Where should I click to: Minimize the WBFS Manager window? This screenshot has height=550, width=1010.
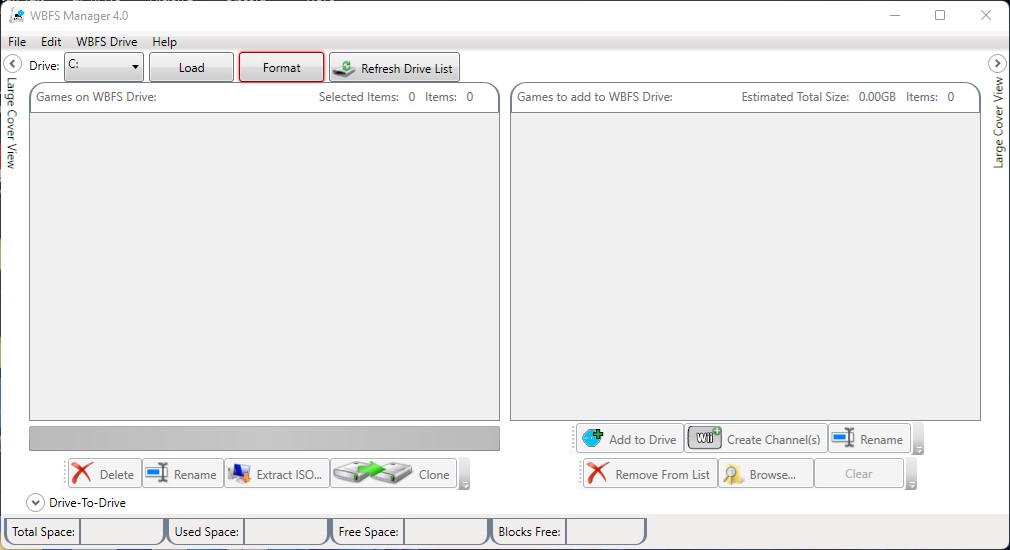895,15
